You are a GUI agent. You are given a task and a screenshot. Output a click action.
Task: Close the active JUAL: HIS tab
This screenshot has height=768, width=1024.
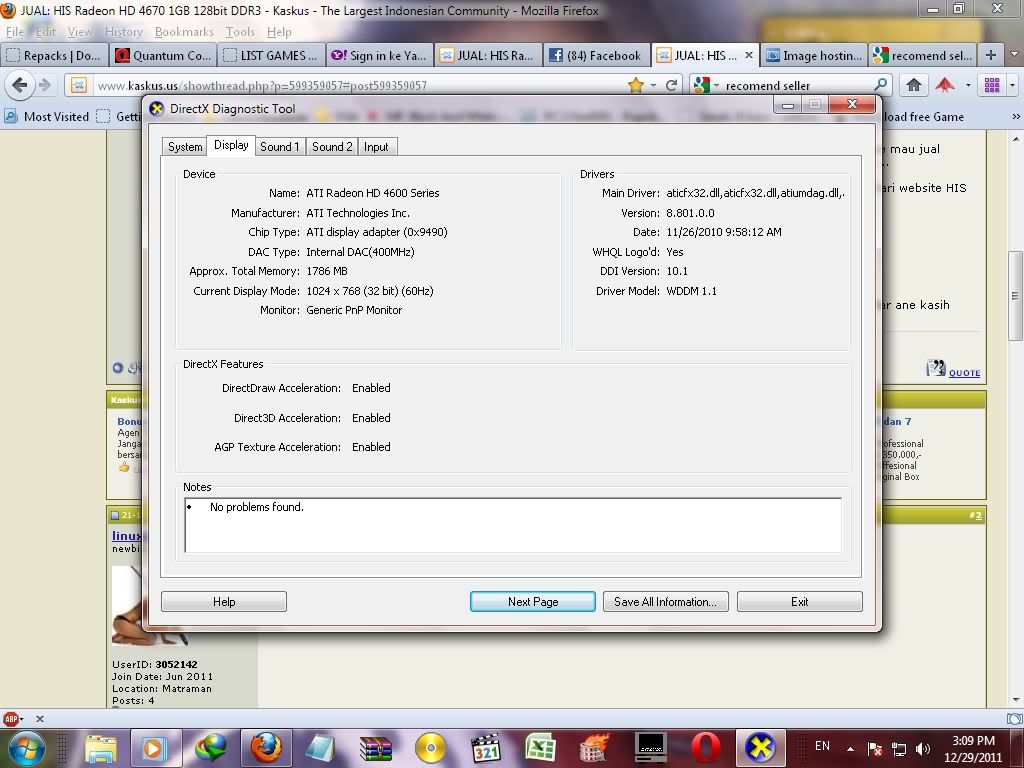[x=748, y=56]
